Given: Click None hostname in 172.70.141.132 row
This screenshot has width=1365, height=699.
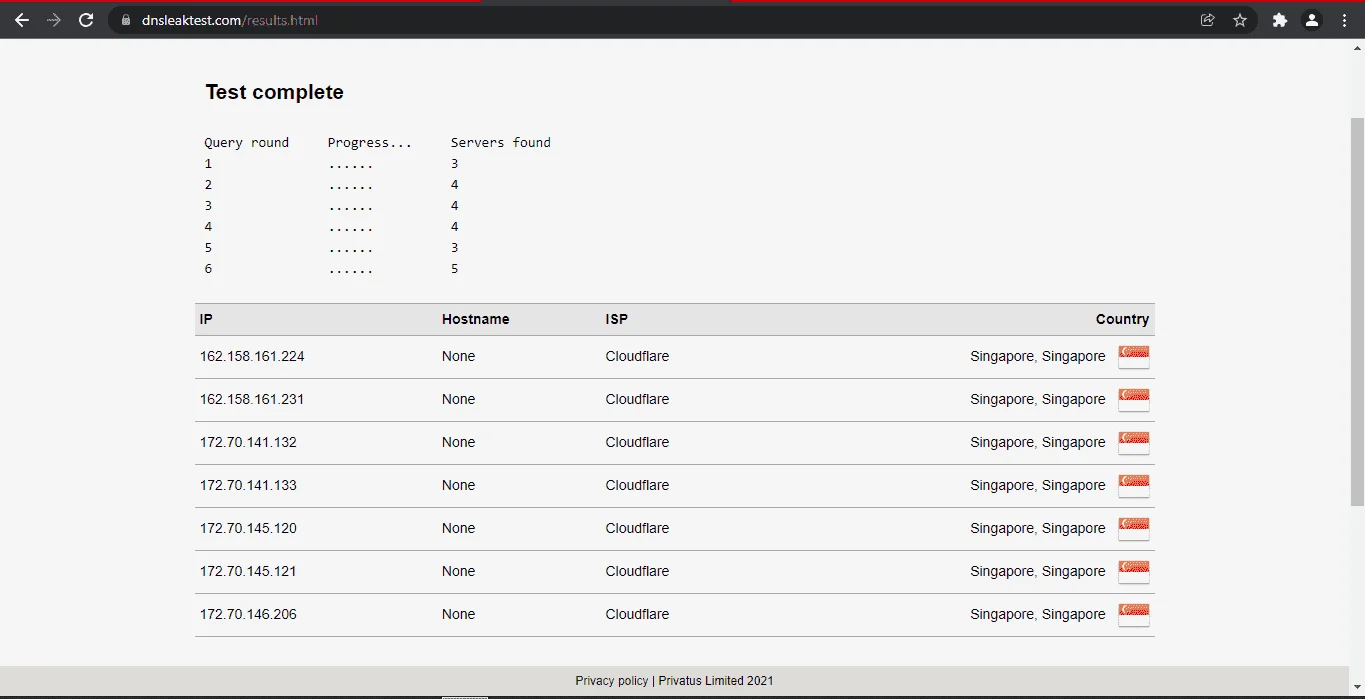Looking at the screenshot, I should tap(458, 443).
